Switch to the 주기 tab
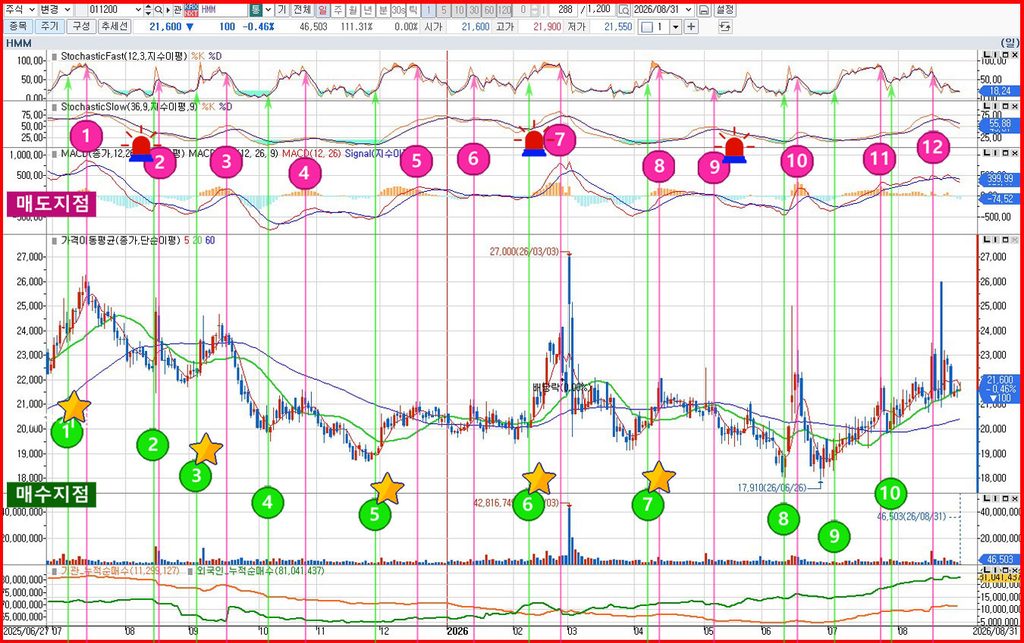Viewport: 1024px width, 643px height. [50, 27]
